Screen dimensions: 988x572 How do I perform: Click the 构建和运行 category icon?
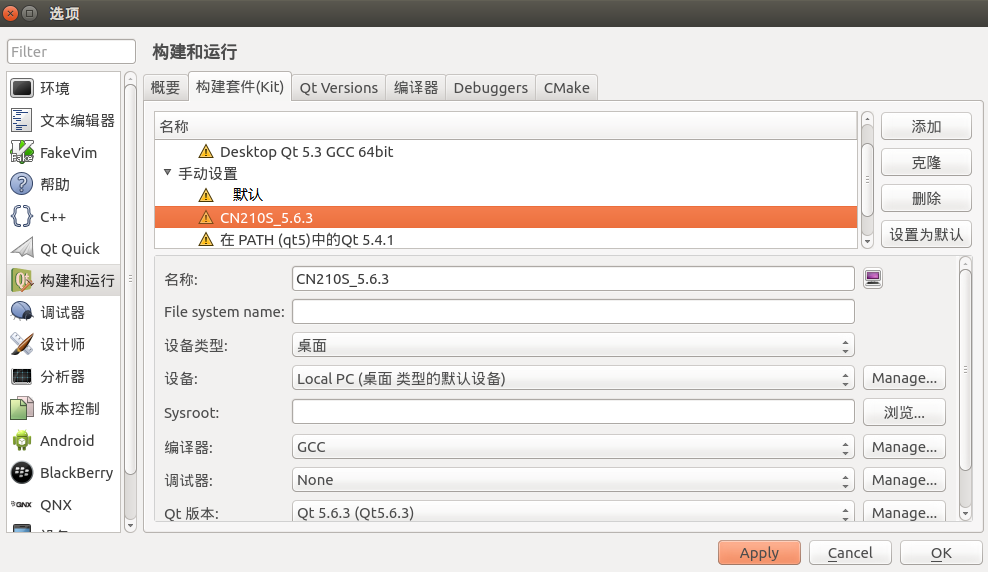(21, 280)
